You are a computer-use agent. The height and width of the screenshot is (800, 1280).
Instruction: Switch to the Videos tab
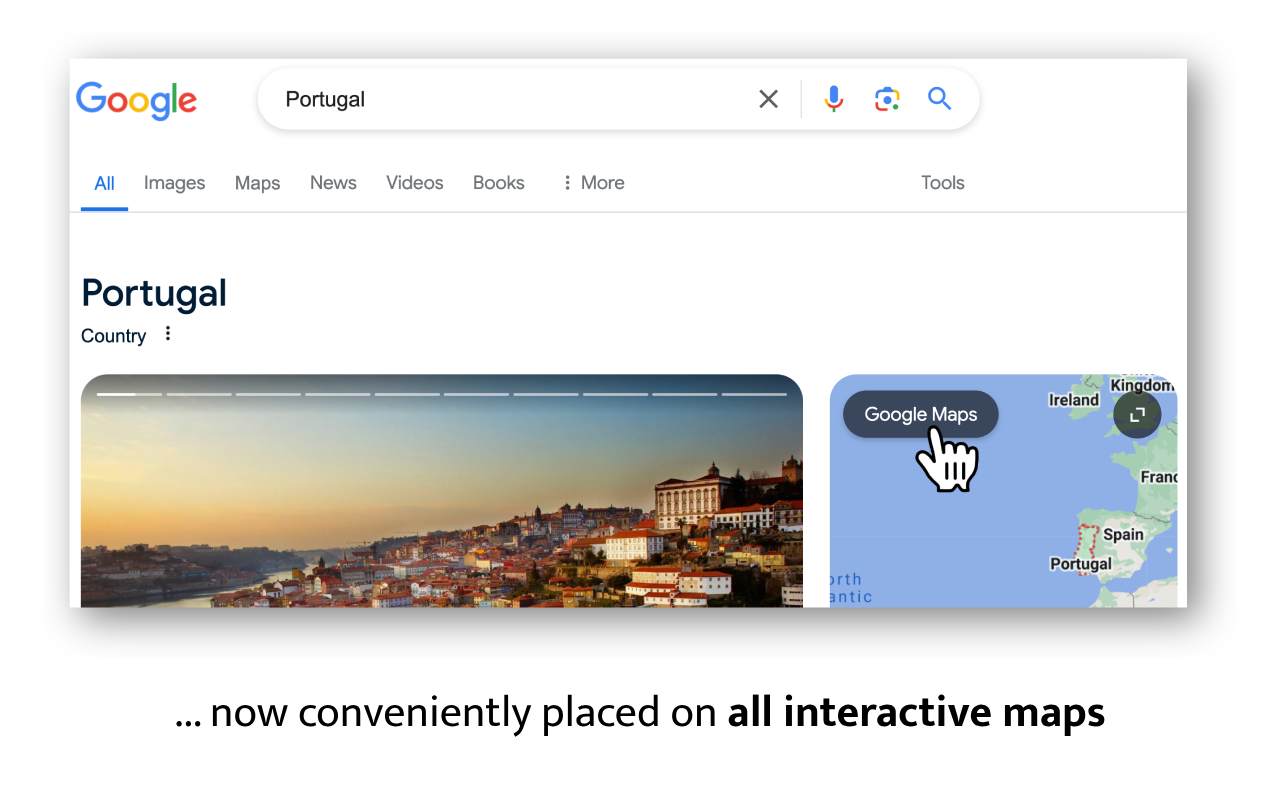415,183
